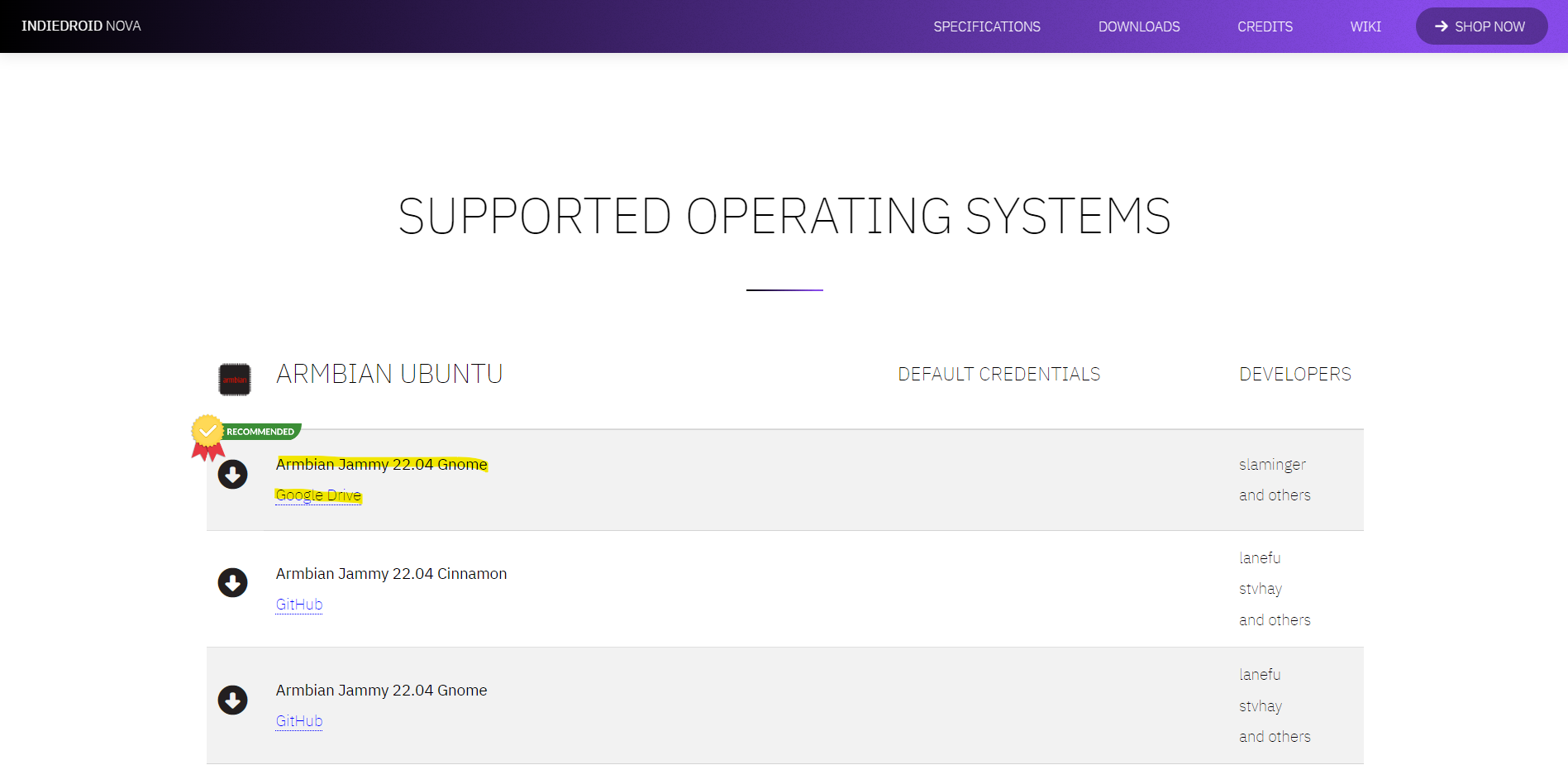Click the Armbian Ubuntu section heading
This screenshot has height=765, width=1568.
tap(389, 374)
